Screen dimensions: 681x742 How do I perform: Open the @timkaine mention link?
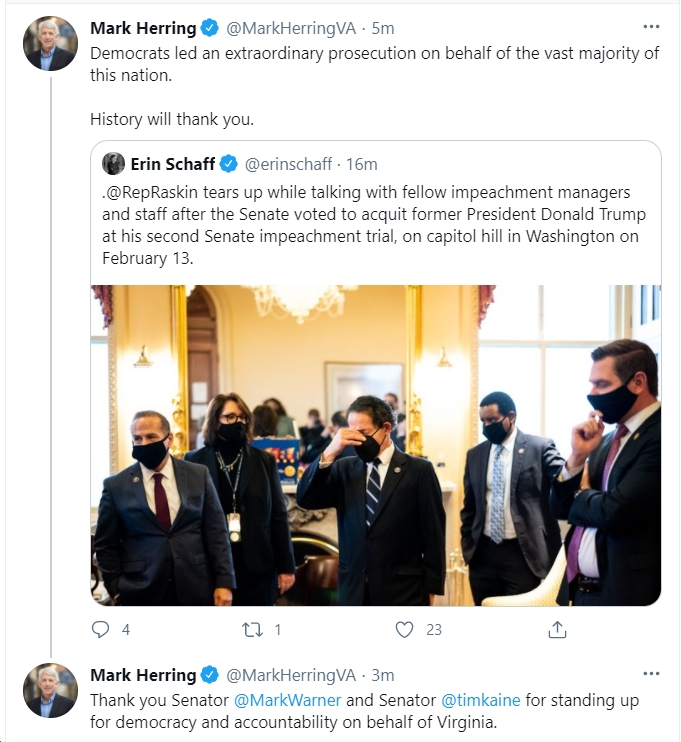tap(480, 700)
